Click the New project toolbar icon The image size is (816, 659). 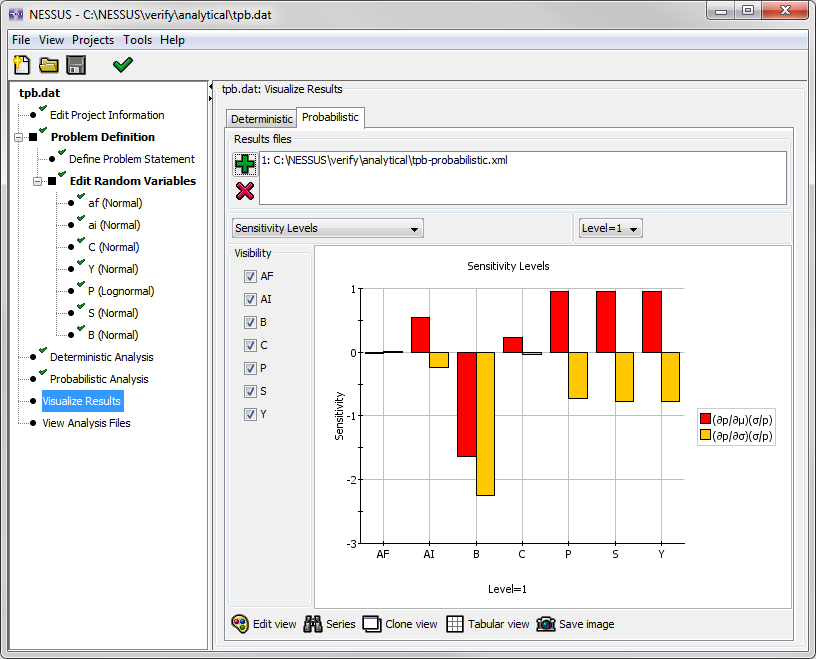tap(21, 66)
